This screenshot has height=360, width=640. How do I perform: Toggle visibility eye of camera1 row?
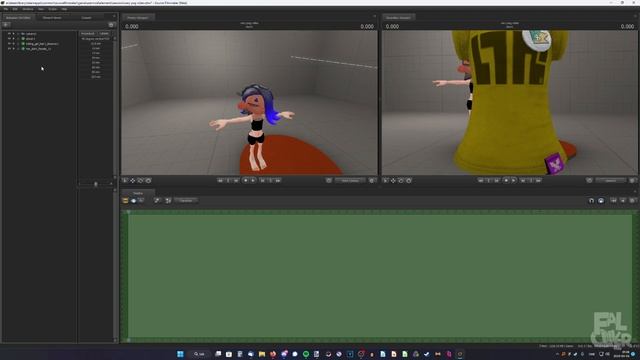coord(9,33)
